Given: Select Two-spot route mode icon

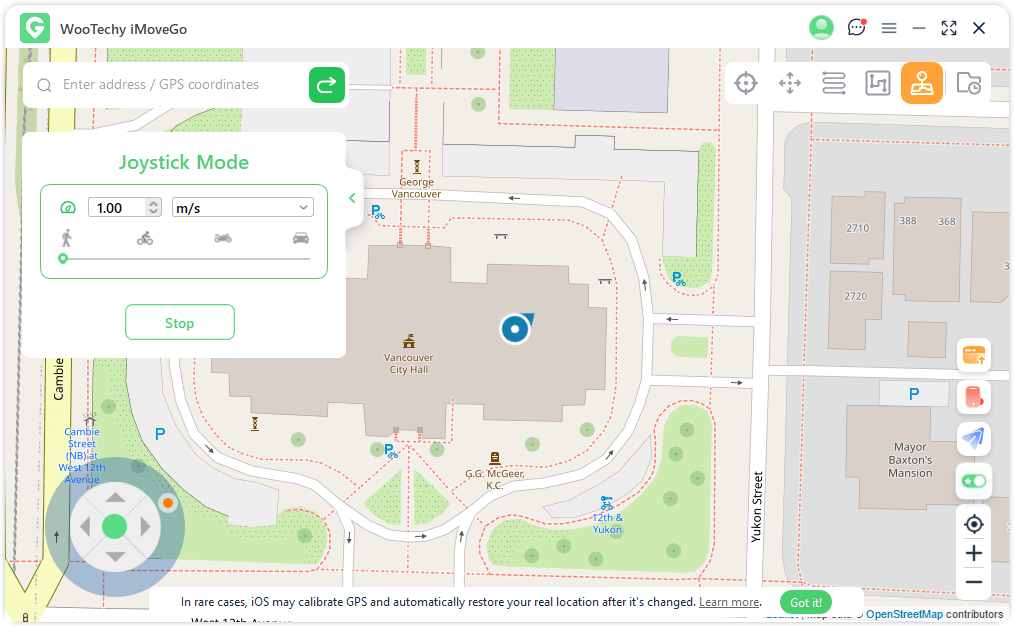Looking at the screenshot, I should pos(834,83).
